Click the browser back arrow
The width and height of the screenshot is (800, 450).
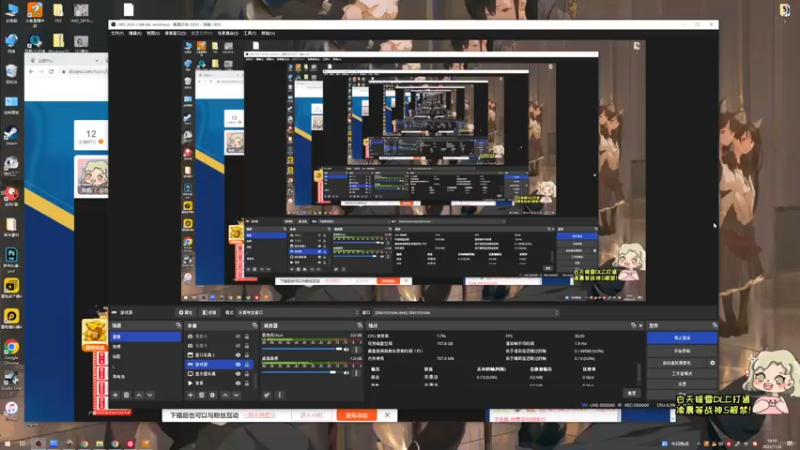(32, 71)
